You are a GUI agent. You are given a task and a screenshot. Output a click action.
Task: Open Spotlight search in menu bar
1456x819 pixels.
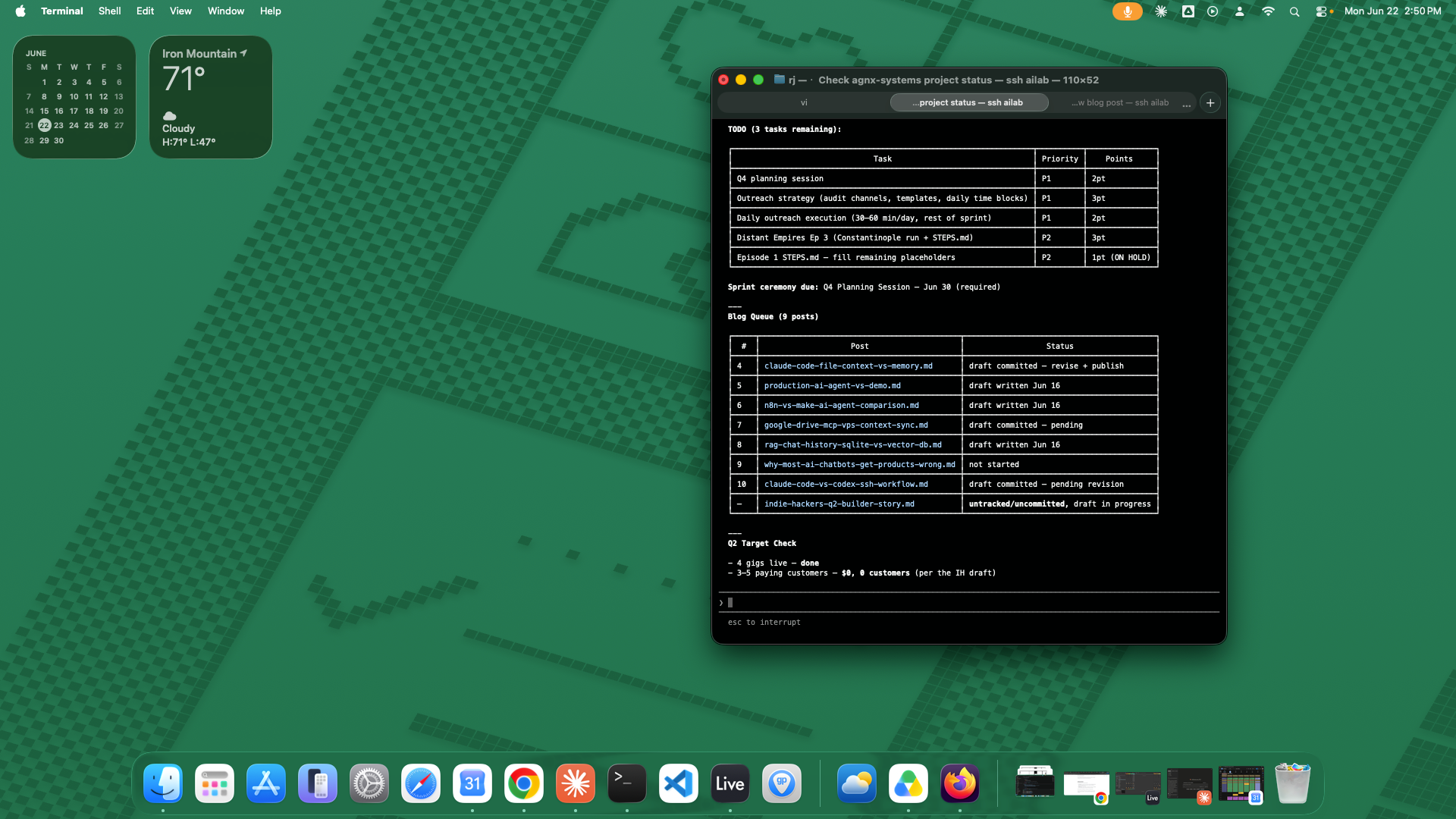click(1294, 11)
